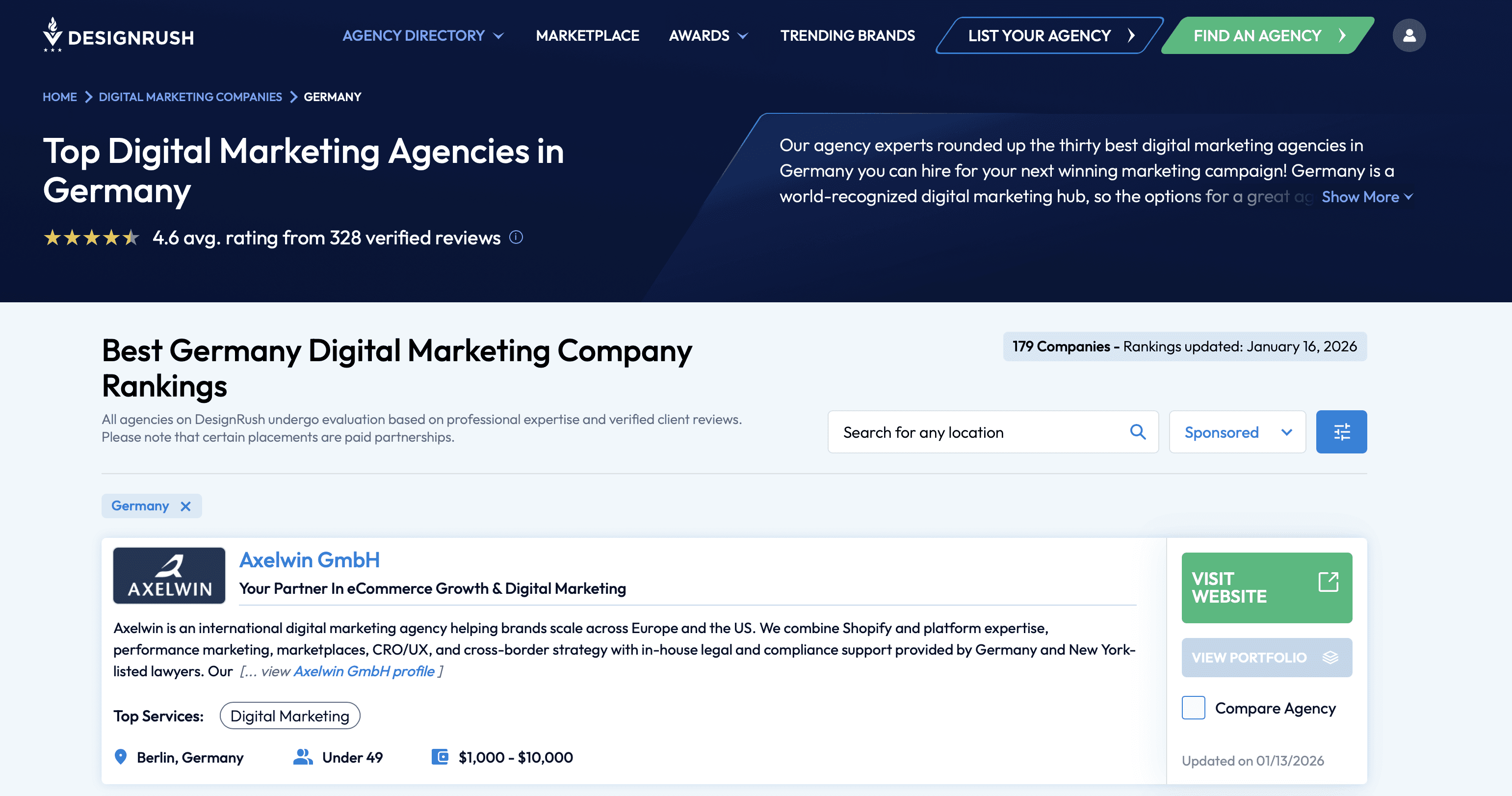Remove the Germany filter chip
The width and height of the screenshot is (1512, 796).
[185, 505]
